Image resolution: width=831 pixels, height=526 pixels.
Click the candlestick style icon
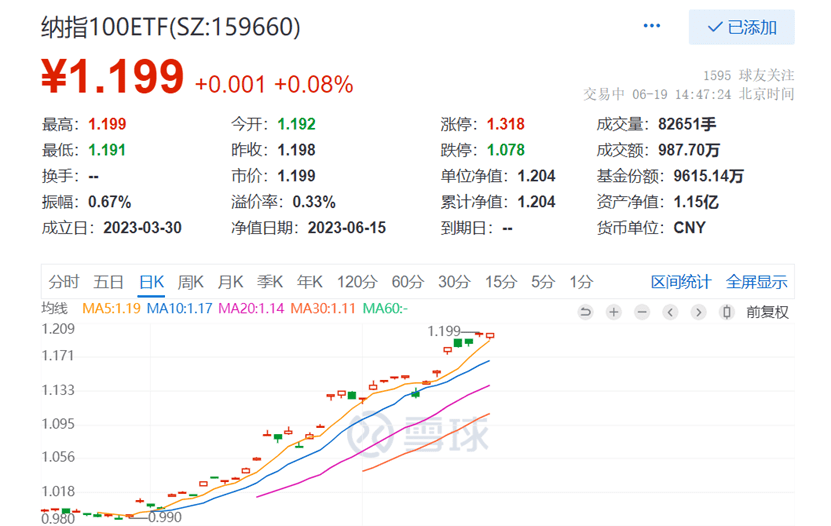727,312
